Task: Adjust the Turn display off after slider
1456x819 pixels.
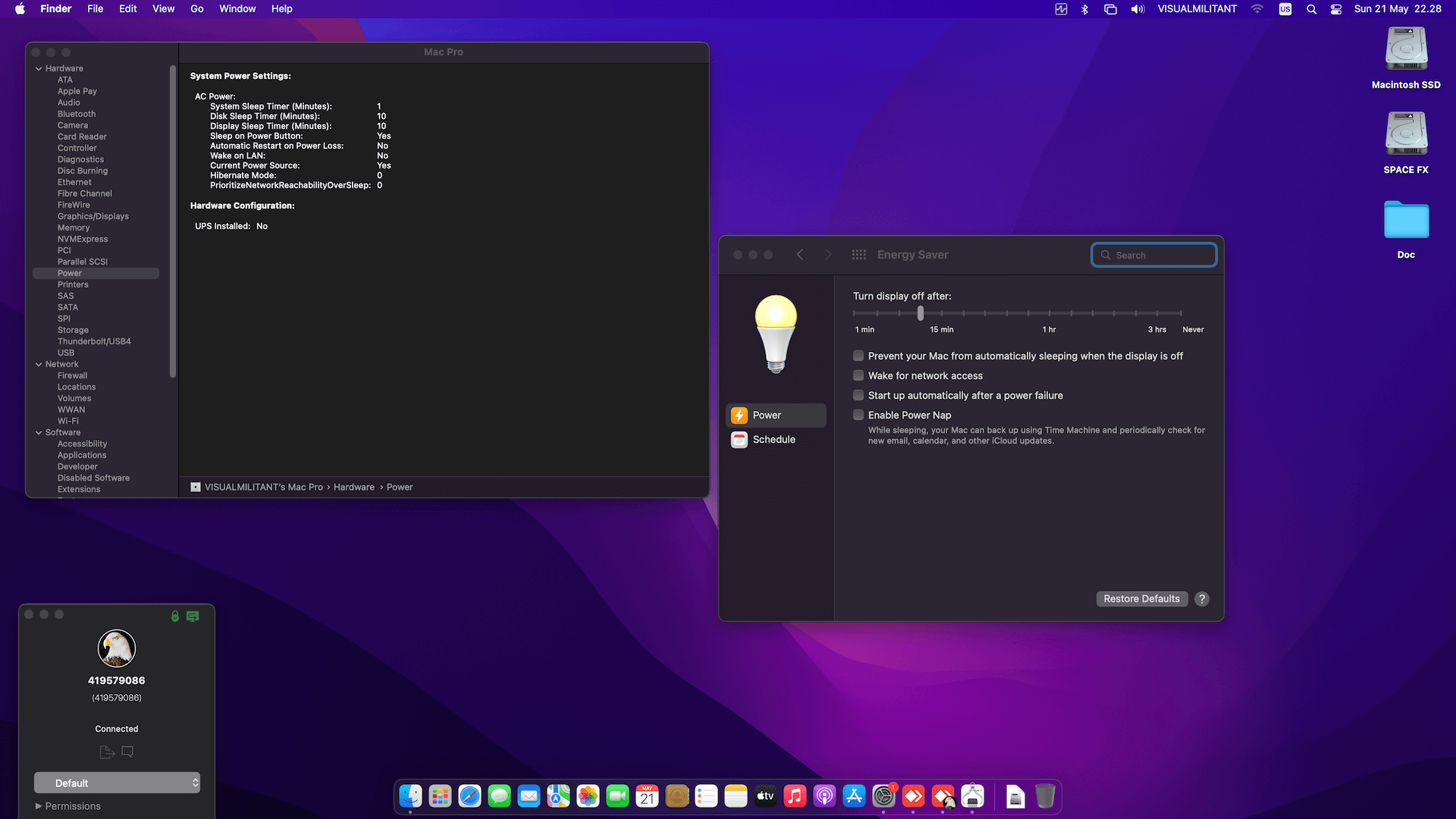Action: pyautogui.click(x=921, y=312)
